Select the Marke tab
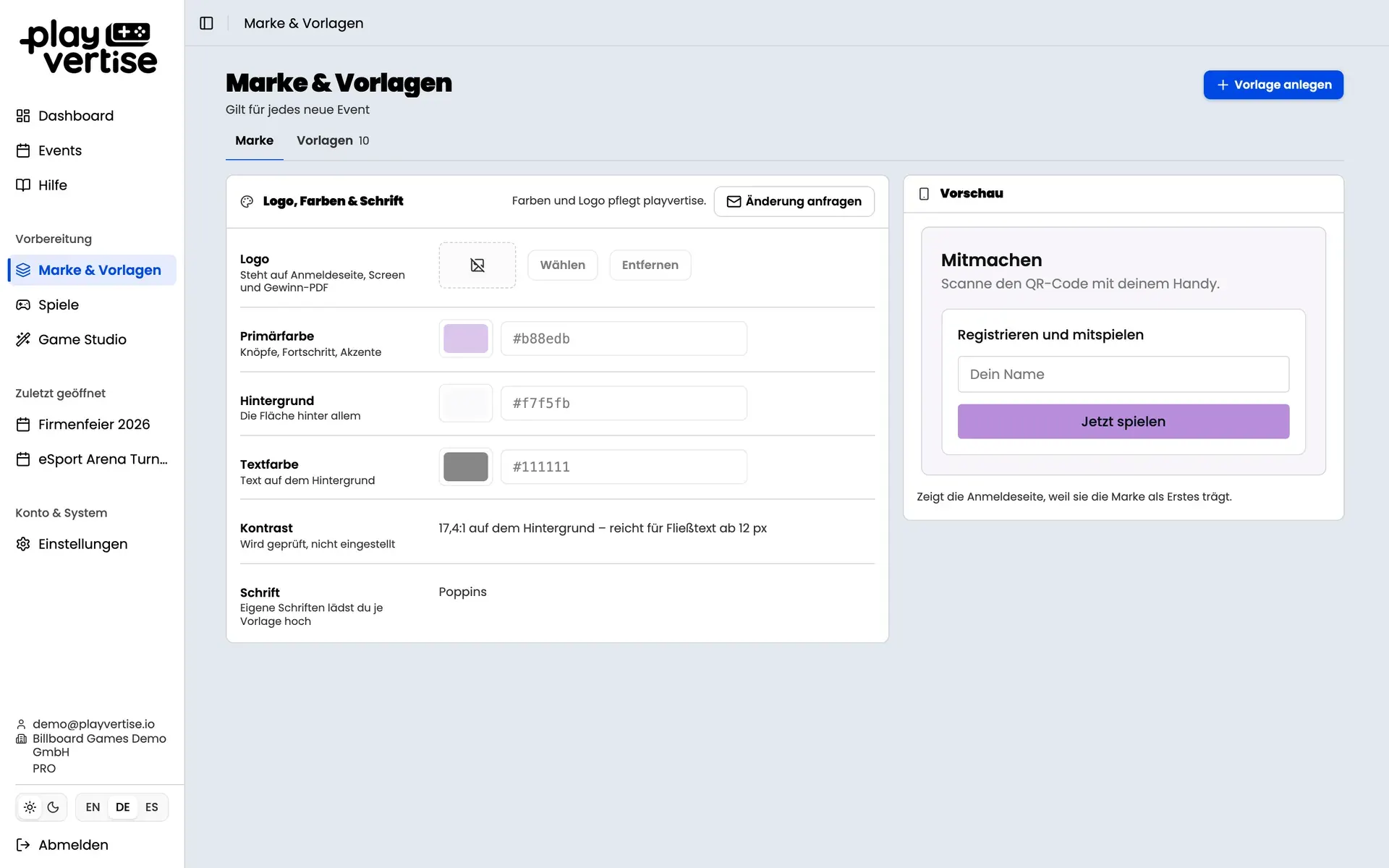This screenshot has height=868, width=1389. (x=255, y=140)
